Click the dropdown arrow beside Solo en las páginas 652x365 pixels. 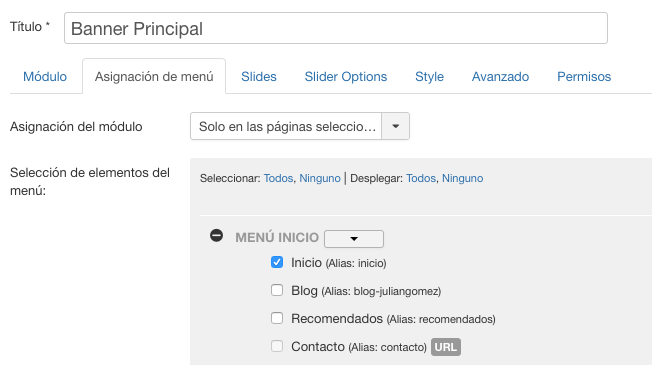tap(395, 126)
